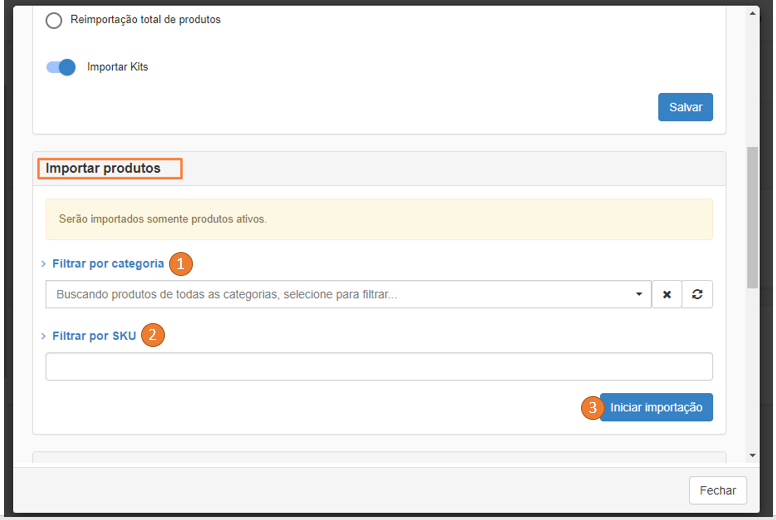Open the category selection dropdown
Viewport: 776px width, 520px height.
[x=348, y=295]
